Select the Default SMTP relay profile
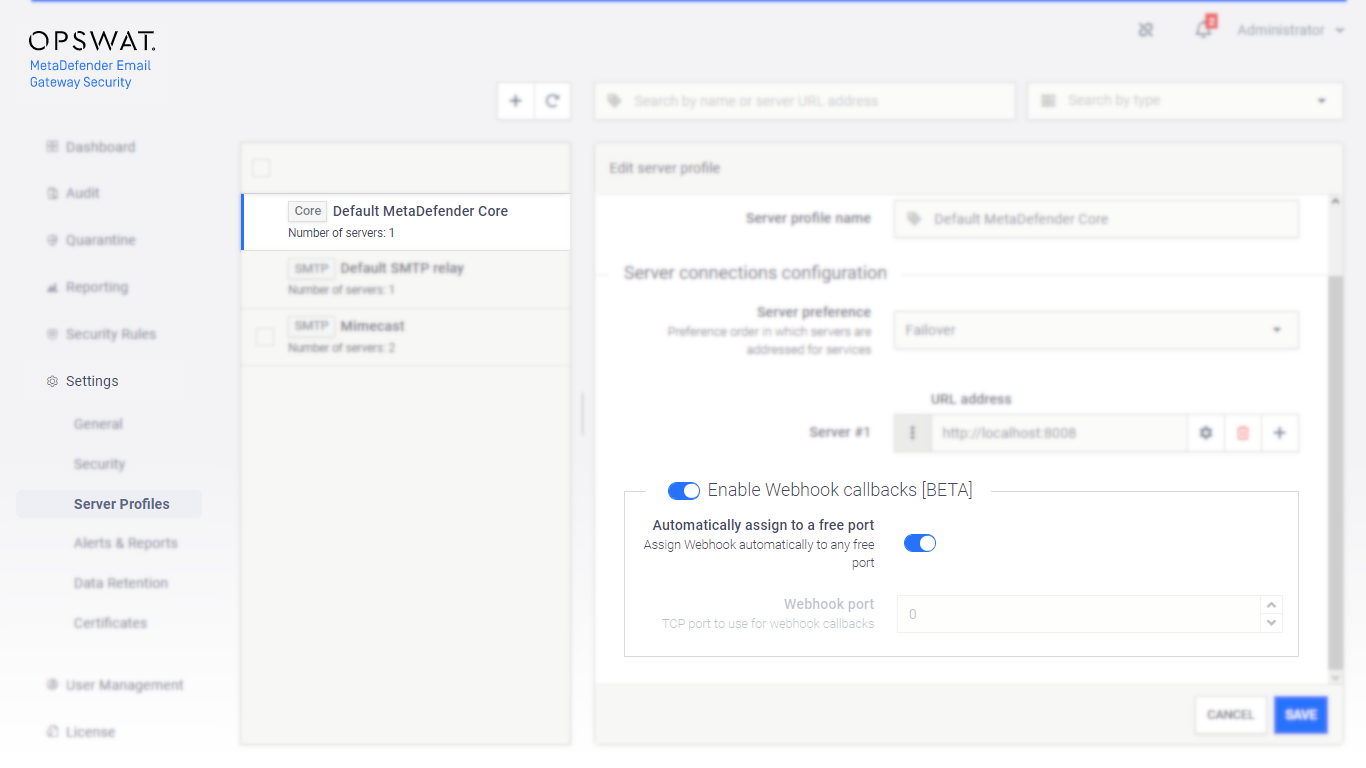Screen dimensions: 1366x768 [406, 279]
